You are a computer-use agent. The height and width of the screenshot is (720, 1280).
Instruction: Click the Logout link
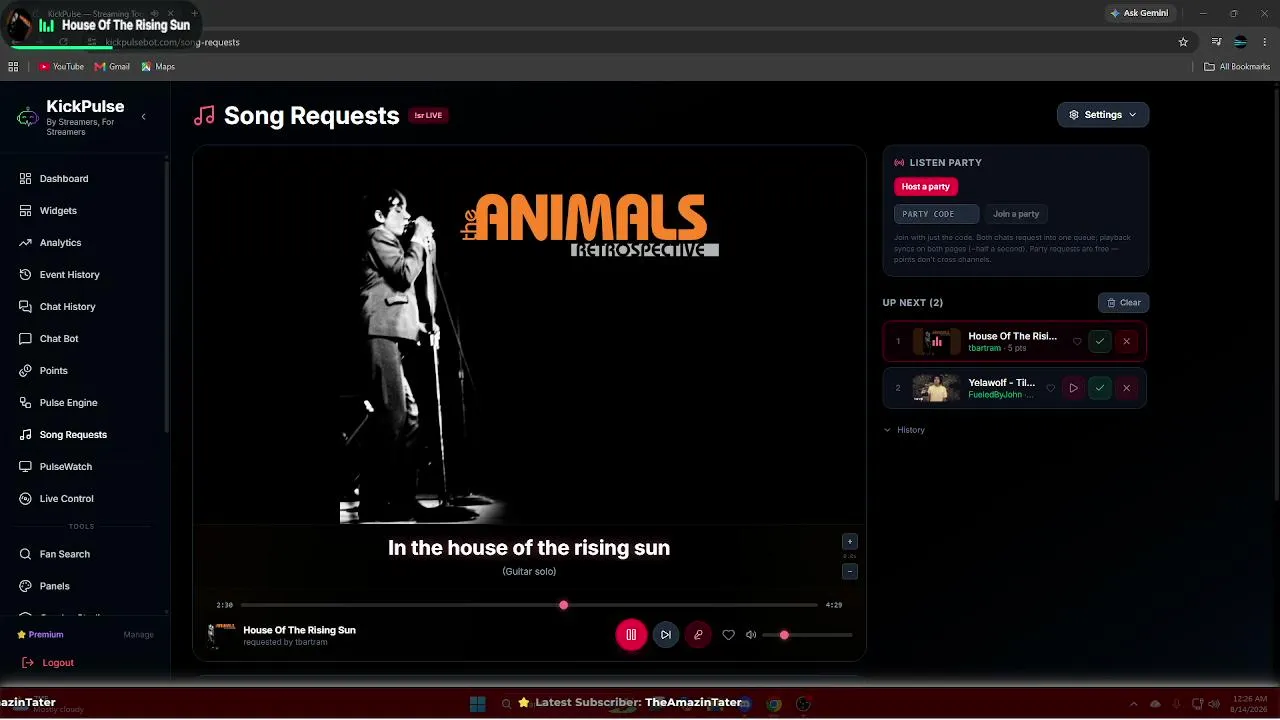(x=58, y=663)
